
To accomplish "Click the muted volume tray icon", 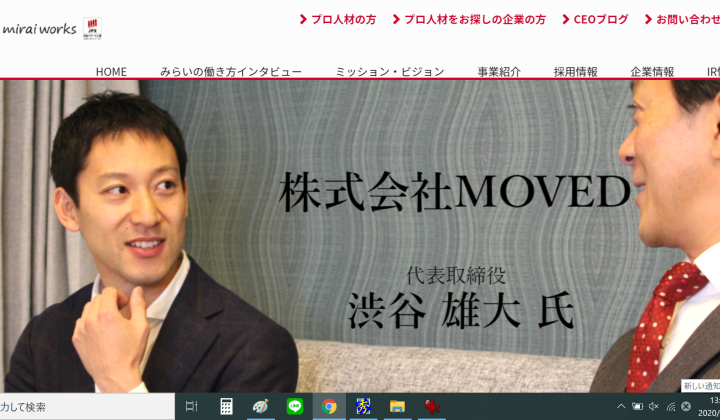I will click(x=654, y=406).
